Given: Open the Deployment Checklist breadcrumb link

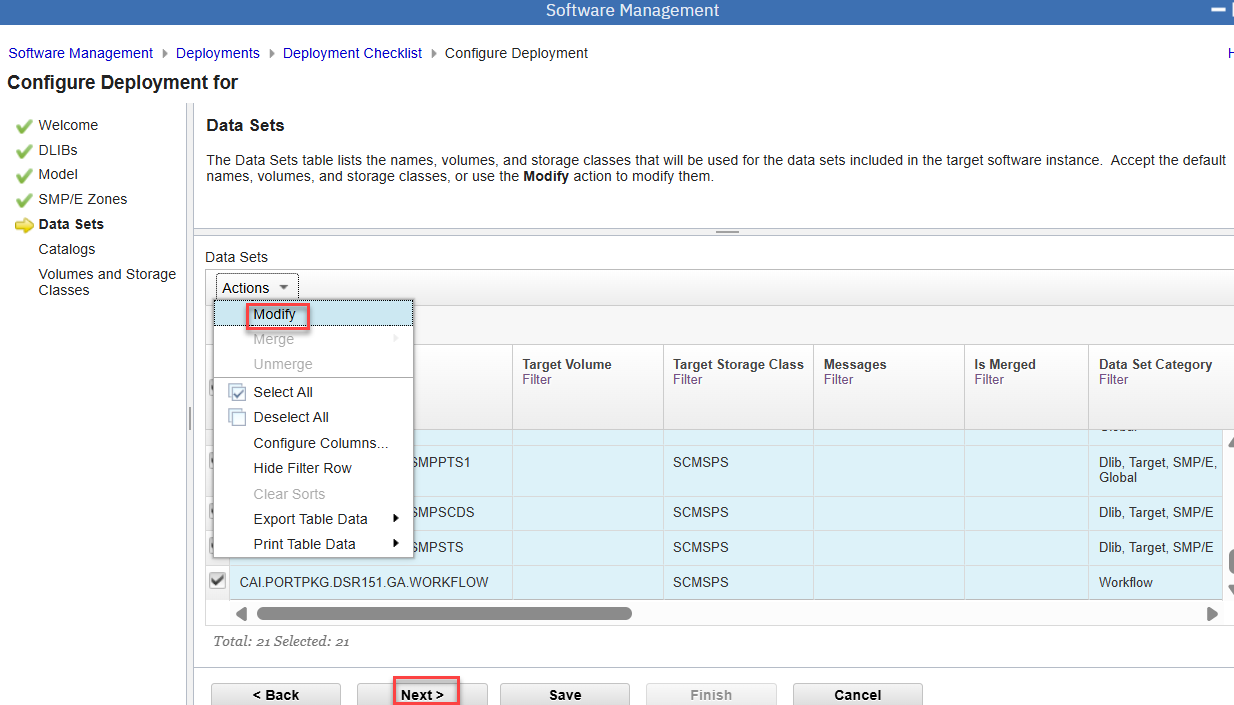Looking at the screenshot, I should (352, 53).
